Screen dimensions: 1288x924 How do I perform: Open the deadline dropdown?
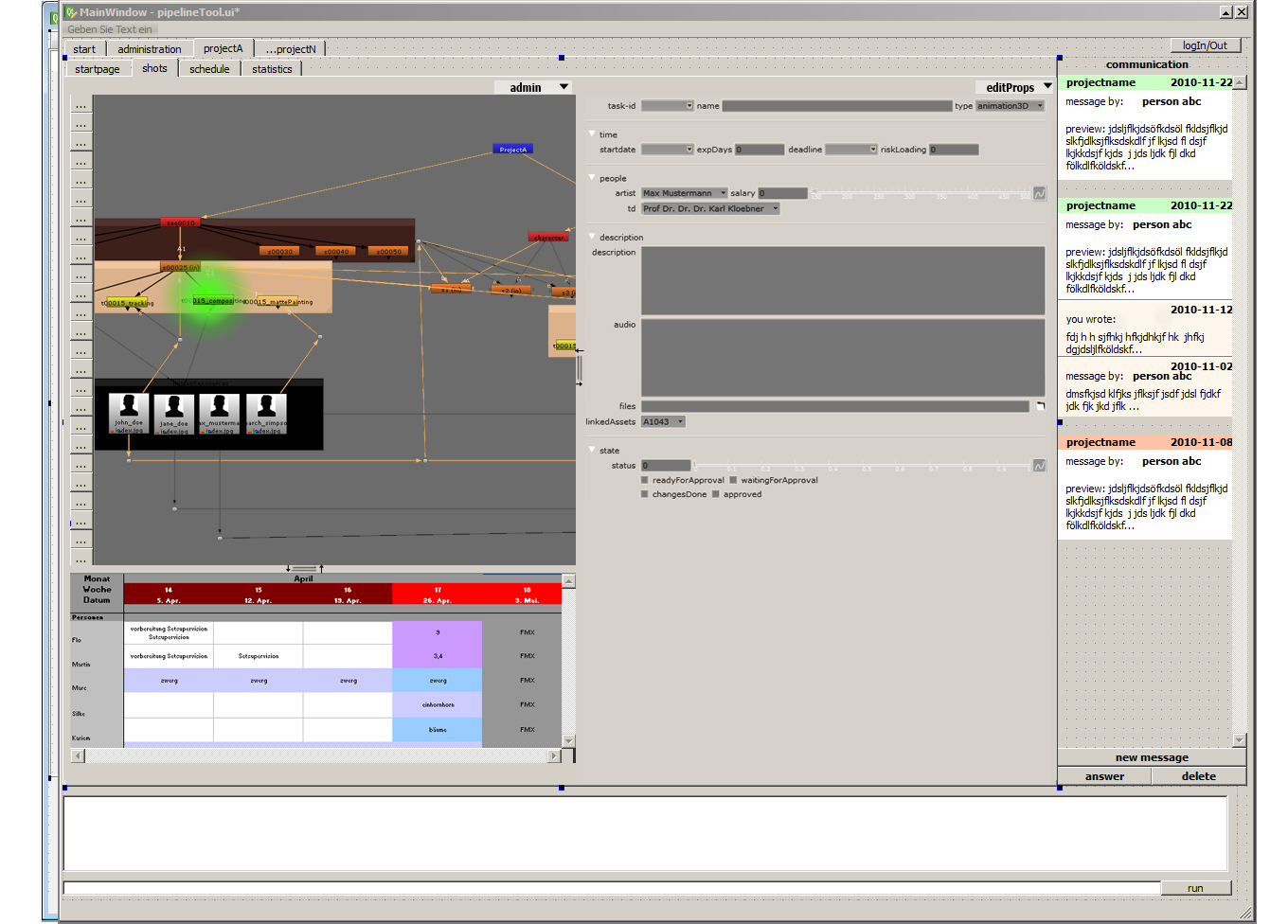[x=851, y=150]
